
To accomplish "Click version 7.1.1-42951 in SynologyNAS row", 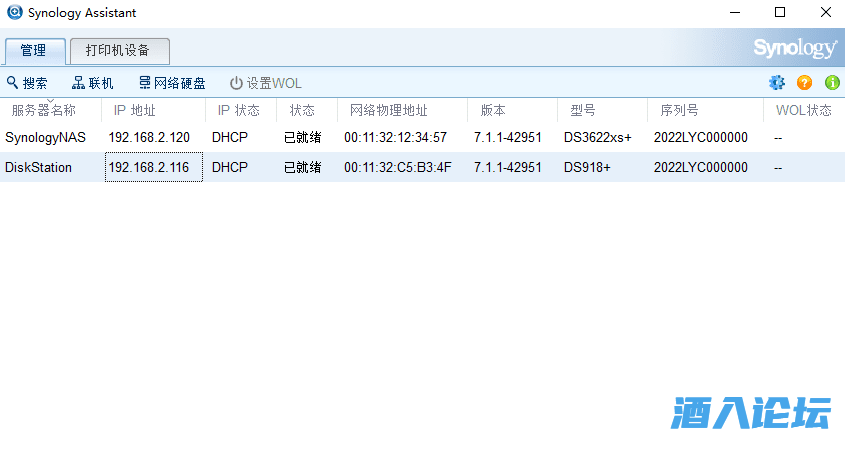I will tap(508, 137).
